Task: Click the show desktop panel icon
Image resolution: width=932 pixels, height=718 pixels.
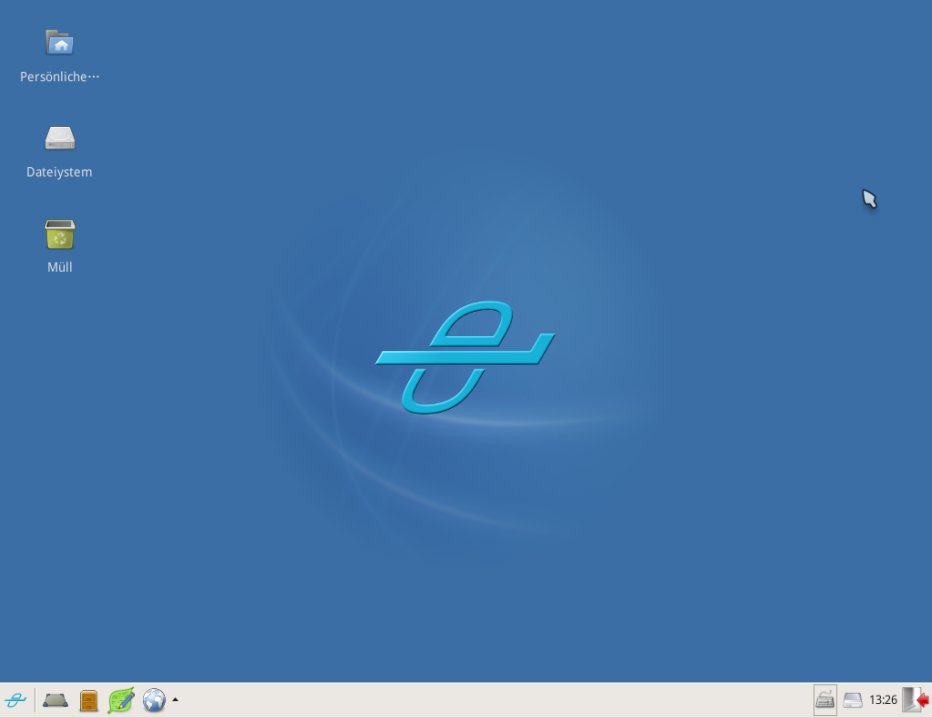Action: tap(55, 700)
